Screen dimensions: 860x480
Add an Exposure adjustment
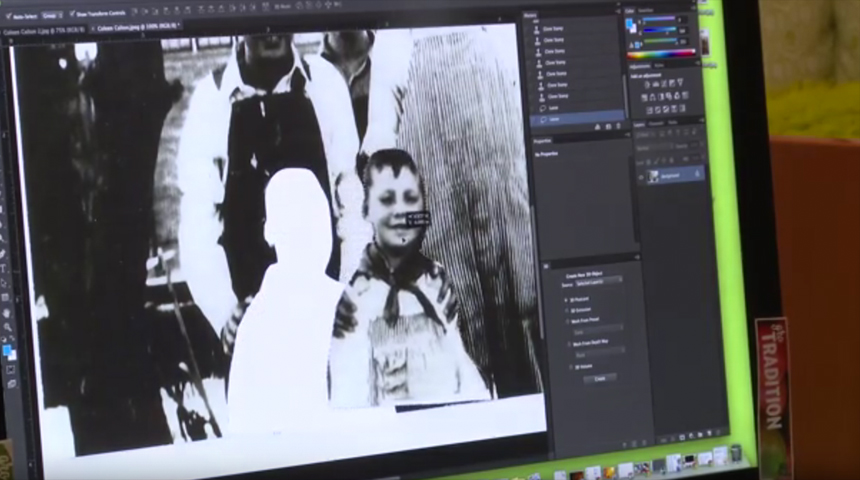[x=672, y=83]
